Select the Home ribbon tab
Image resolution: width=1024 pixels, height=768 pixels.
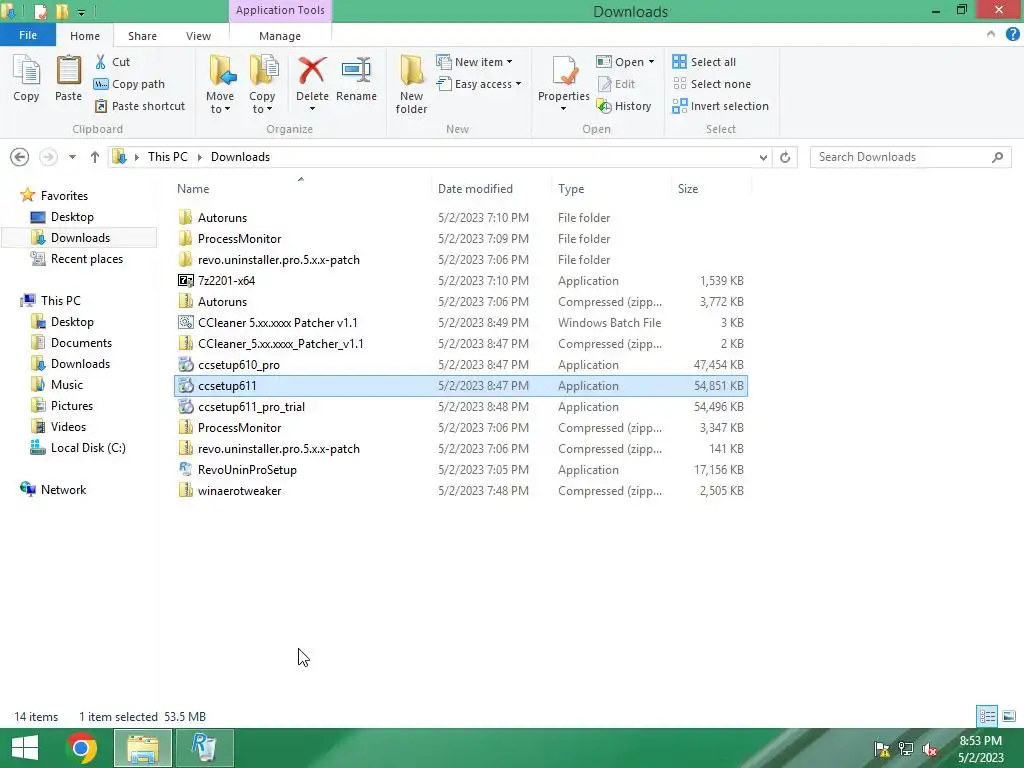point(85,36)
